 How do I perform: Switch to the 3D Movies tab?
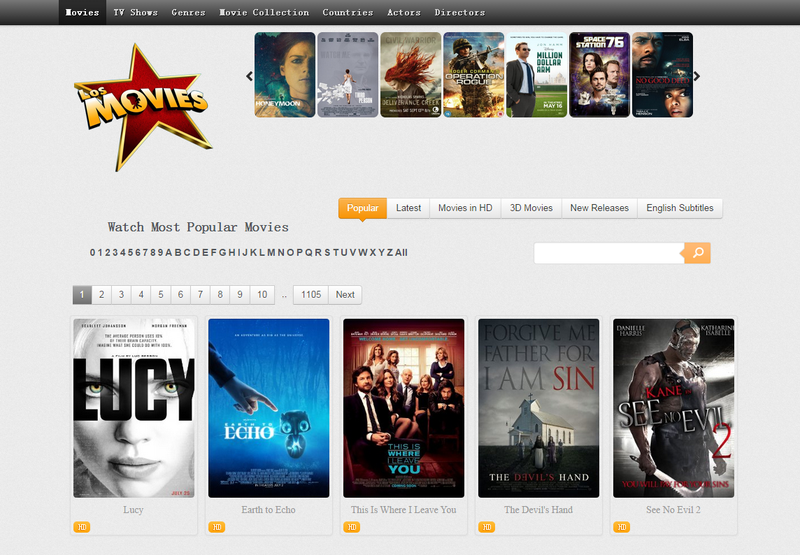[531, 208]
